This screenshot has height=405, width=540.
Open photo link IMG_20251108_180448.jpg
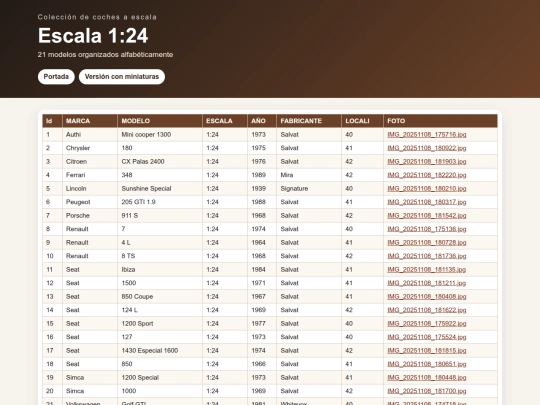(426, 377)
